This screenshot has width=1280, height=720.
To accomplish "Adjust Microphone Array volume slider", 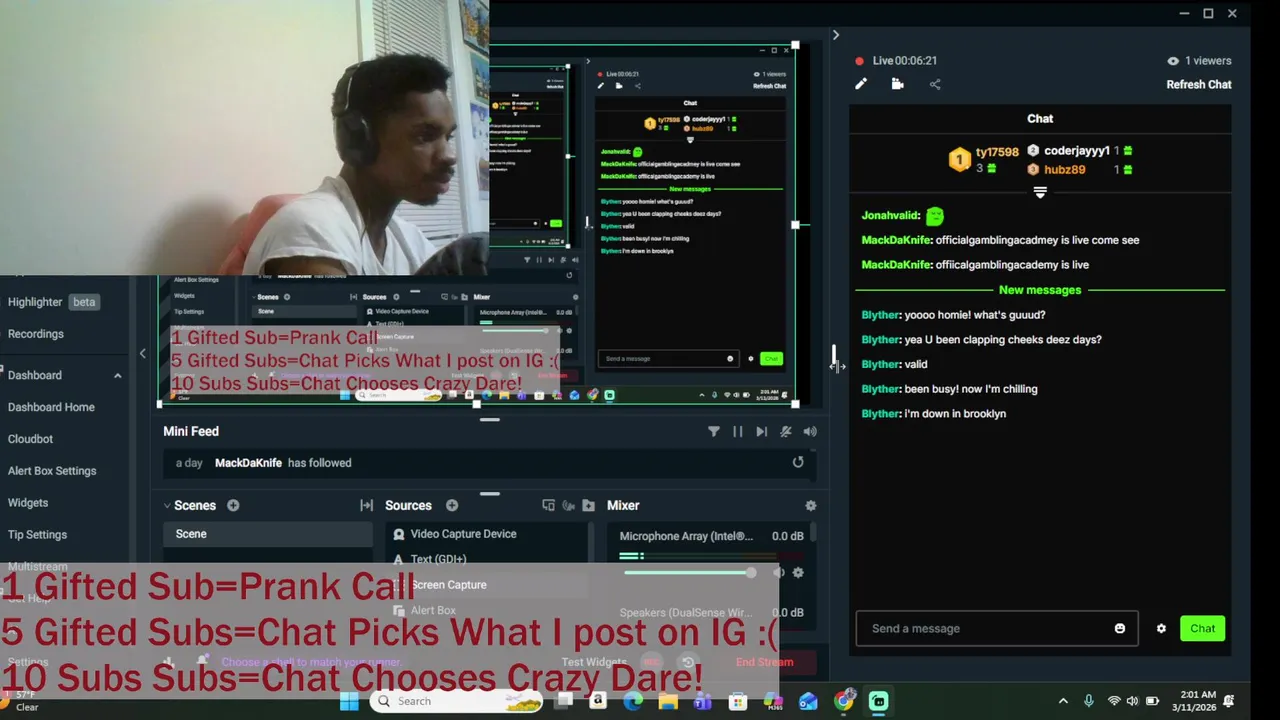I will click(x=690, y=572).
